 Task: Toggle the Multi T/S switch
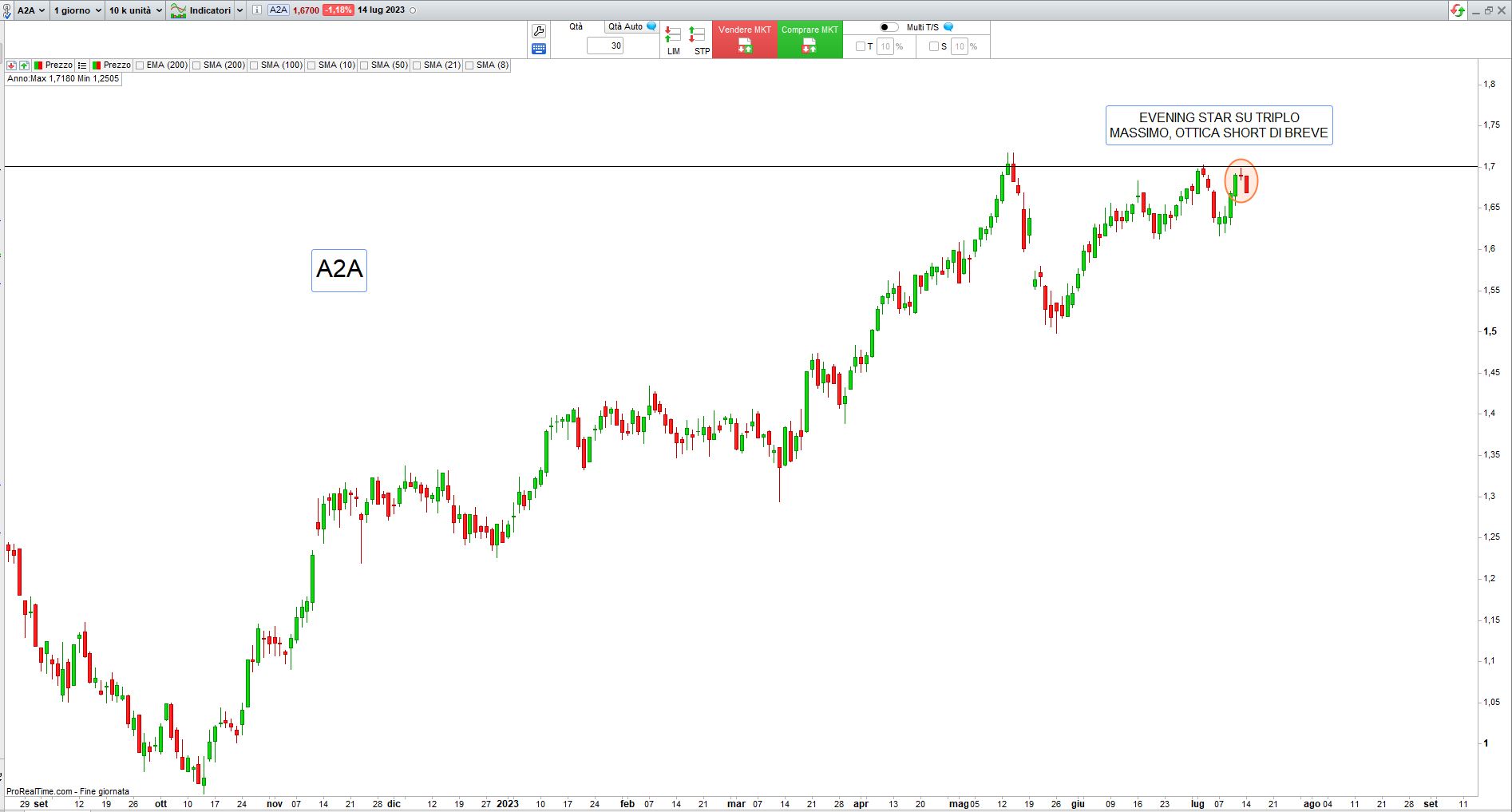point(889,27)
